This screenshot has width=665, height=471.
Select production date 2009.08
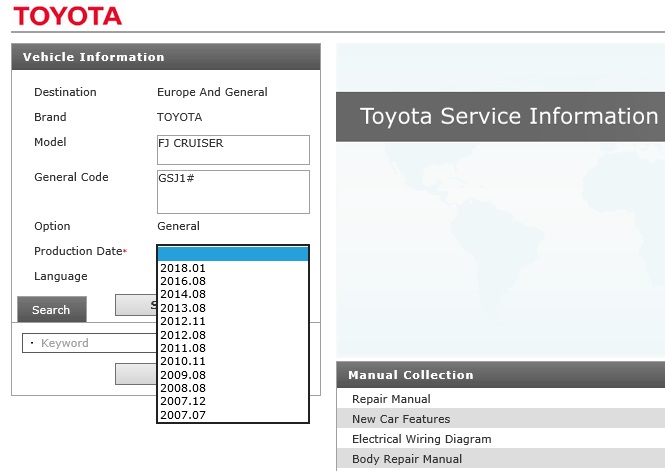pos(232,375)
